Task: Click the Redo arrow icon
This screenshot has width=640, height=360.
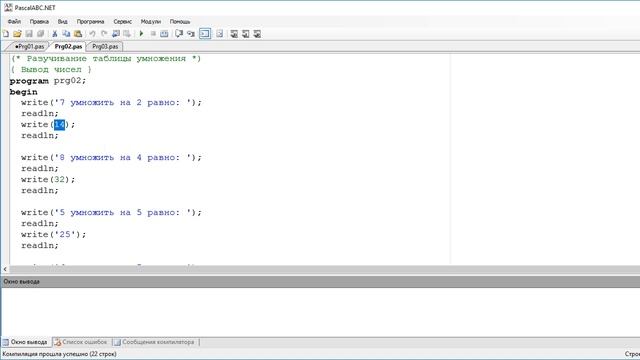Action: point(104,34)
